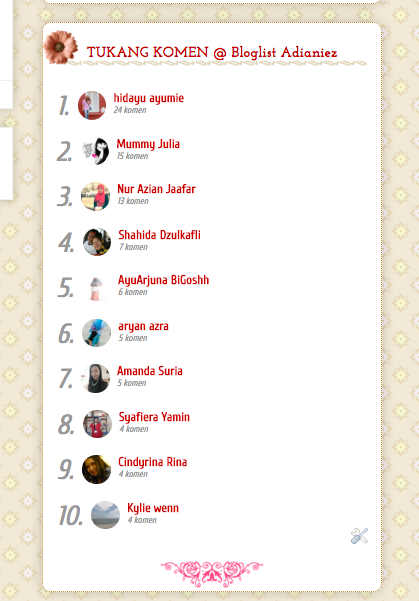Click the wrench and screwdriver edit widget icon

[359, 535]
